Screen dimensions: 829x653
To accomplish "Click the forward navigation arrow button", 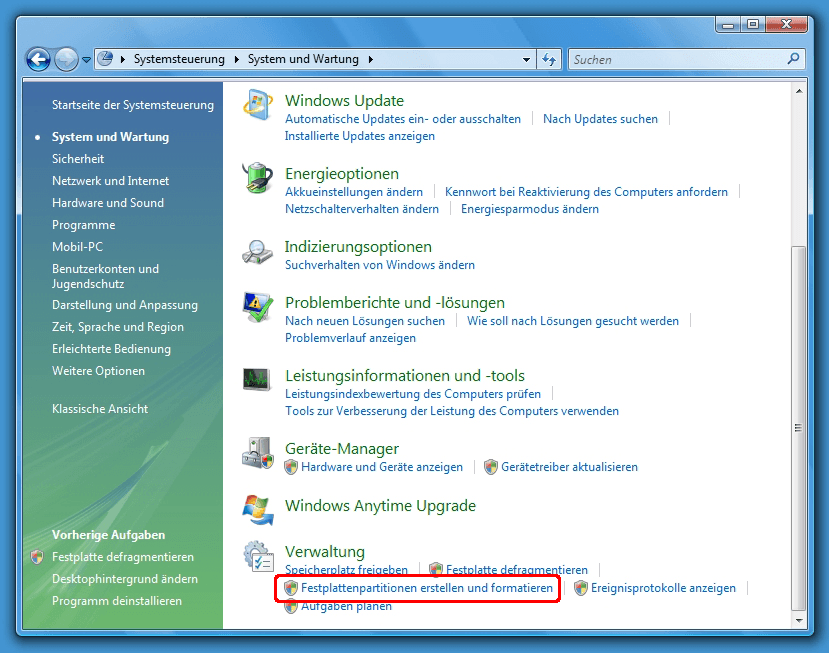I will [x=66, y=59].
